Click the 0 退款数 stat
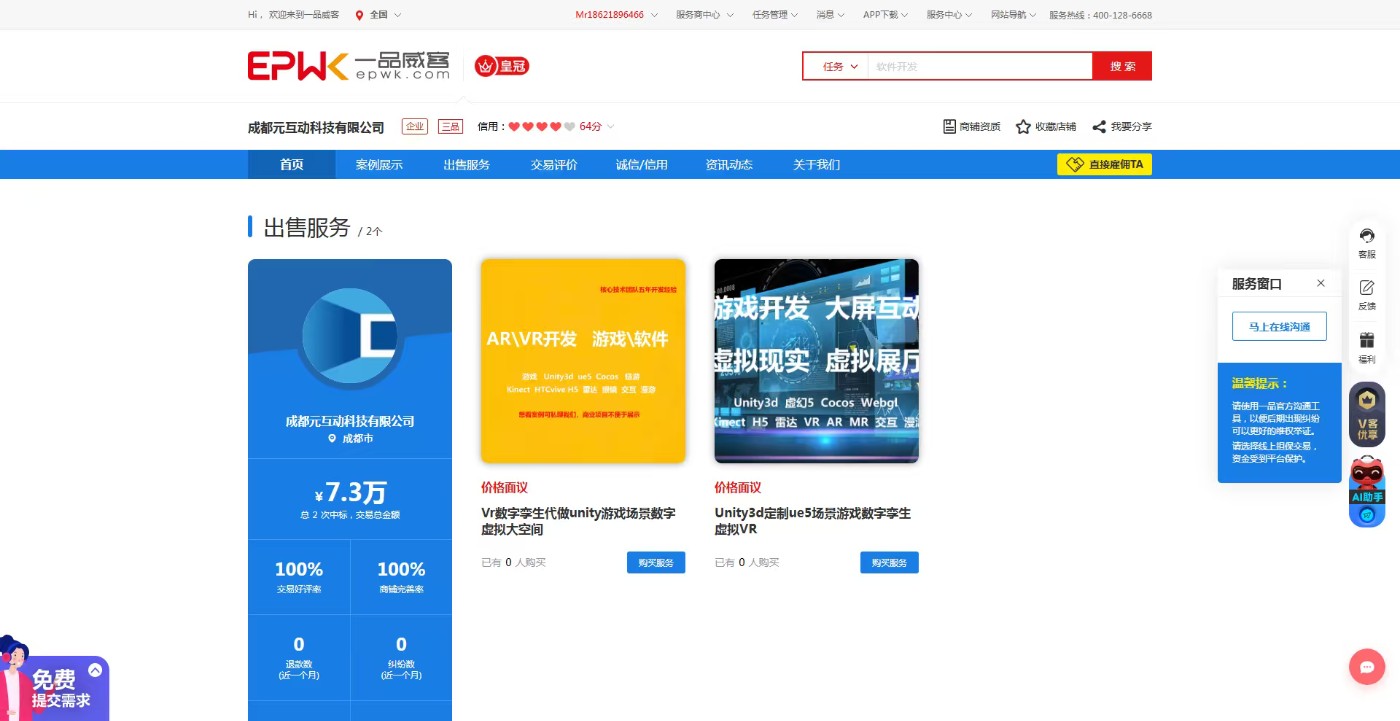Image resolution: width=1400 pixels, height=721 pixels. 299,657
